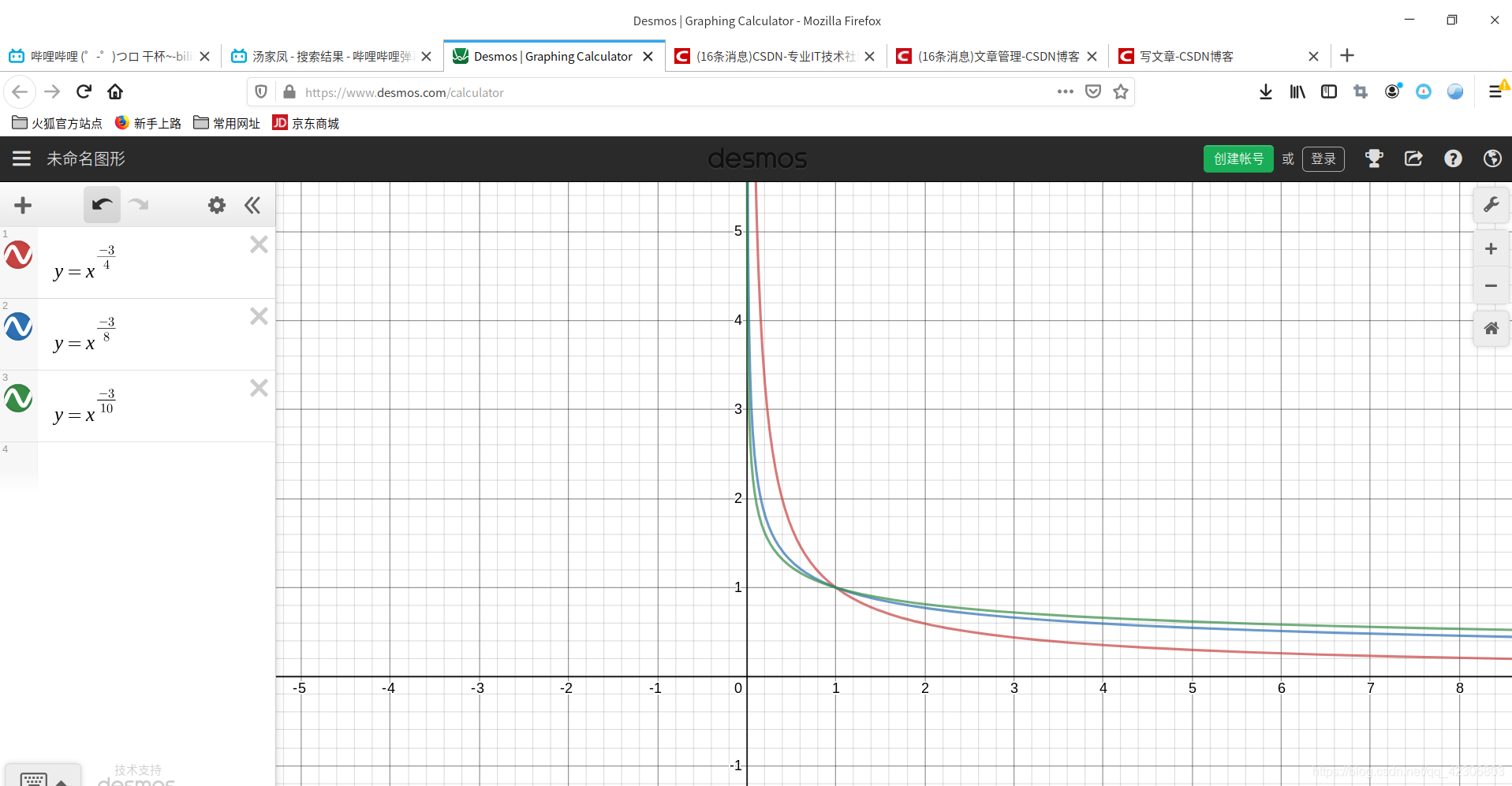Reload the current page

[x=84, y=91]
